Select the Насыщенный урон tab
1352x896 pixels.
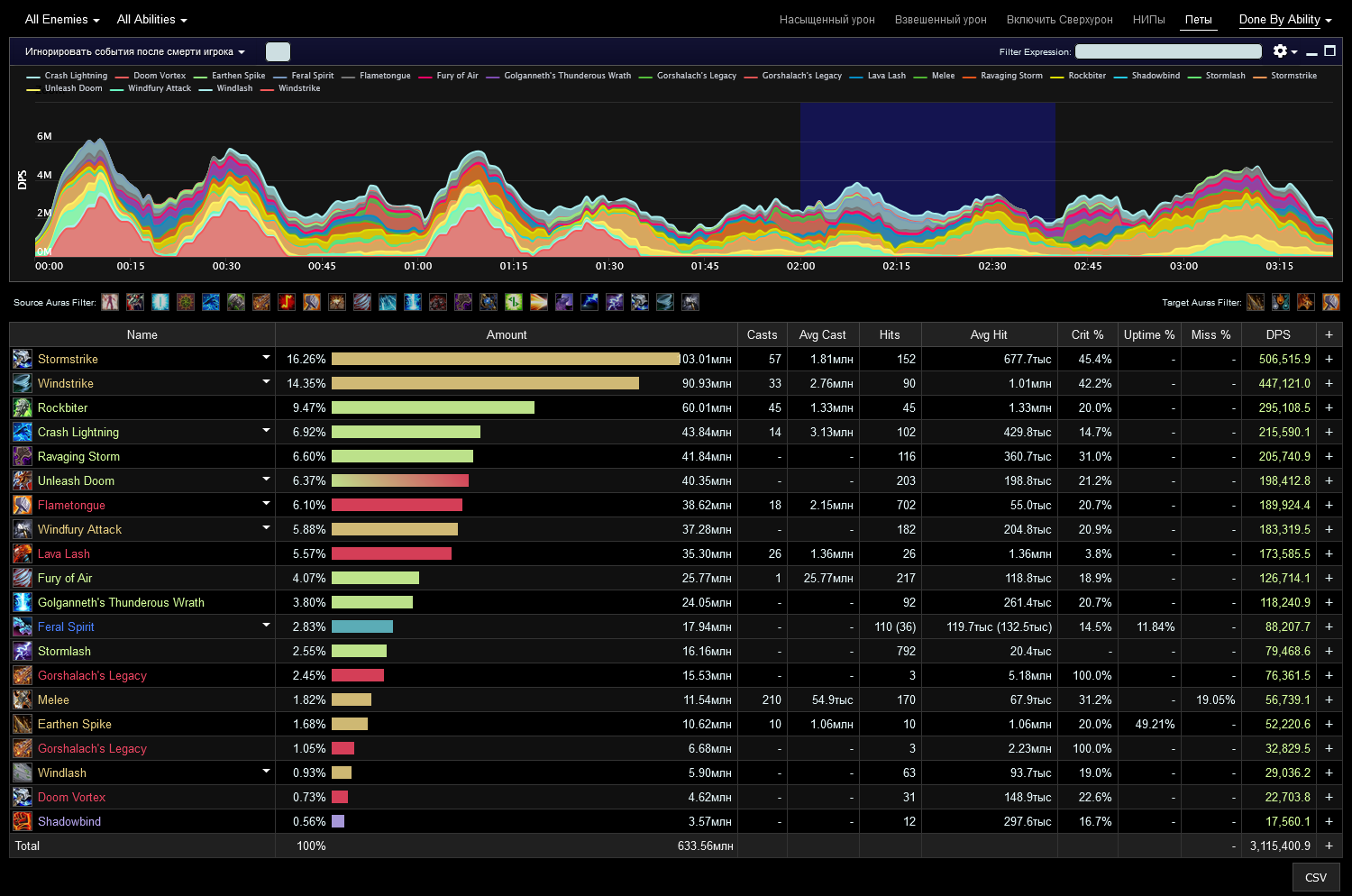(x=827, y=20)
